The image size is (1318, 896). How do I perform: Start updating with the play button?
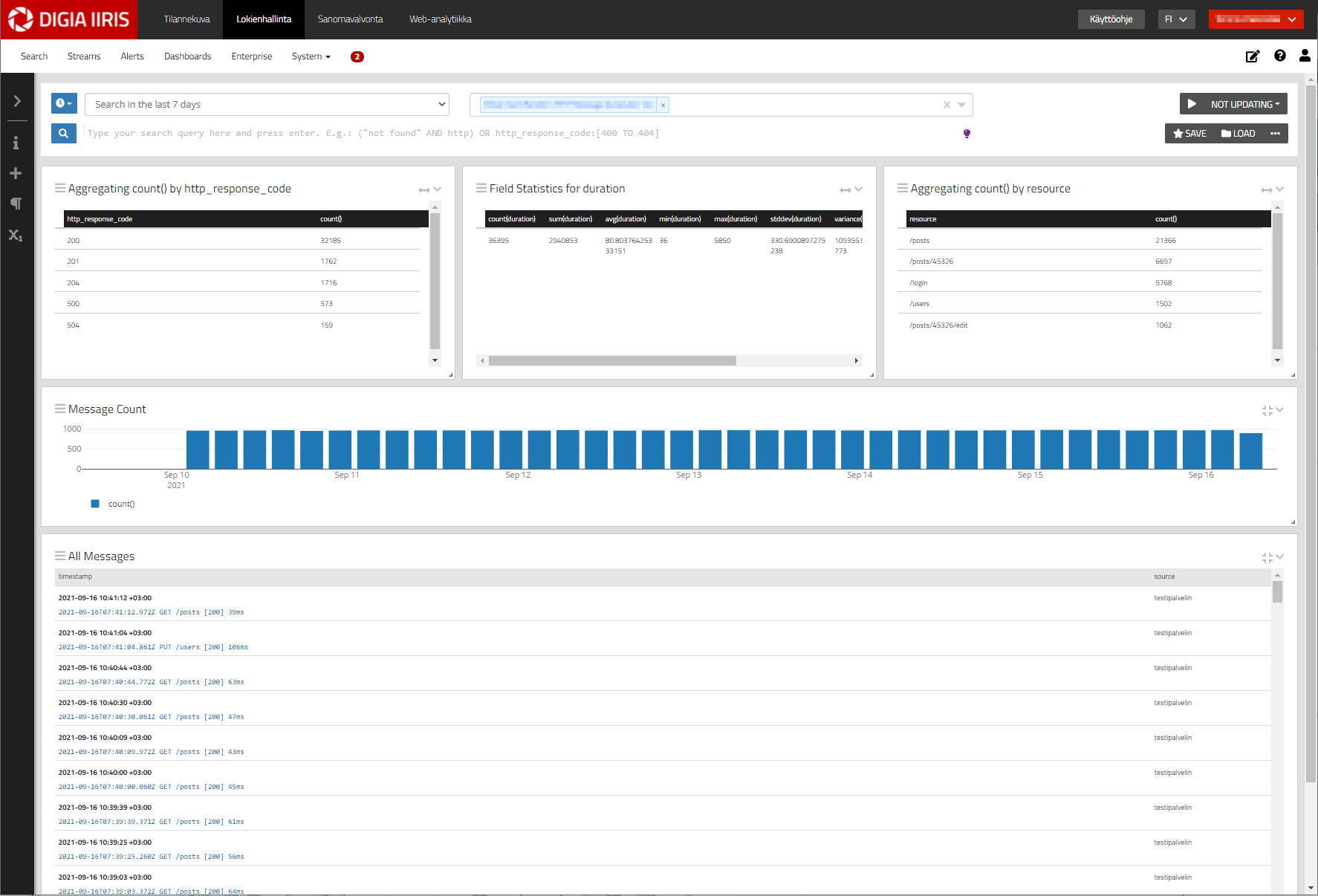click(x=1192, y=104)
